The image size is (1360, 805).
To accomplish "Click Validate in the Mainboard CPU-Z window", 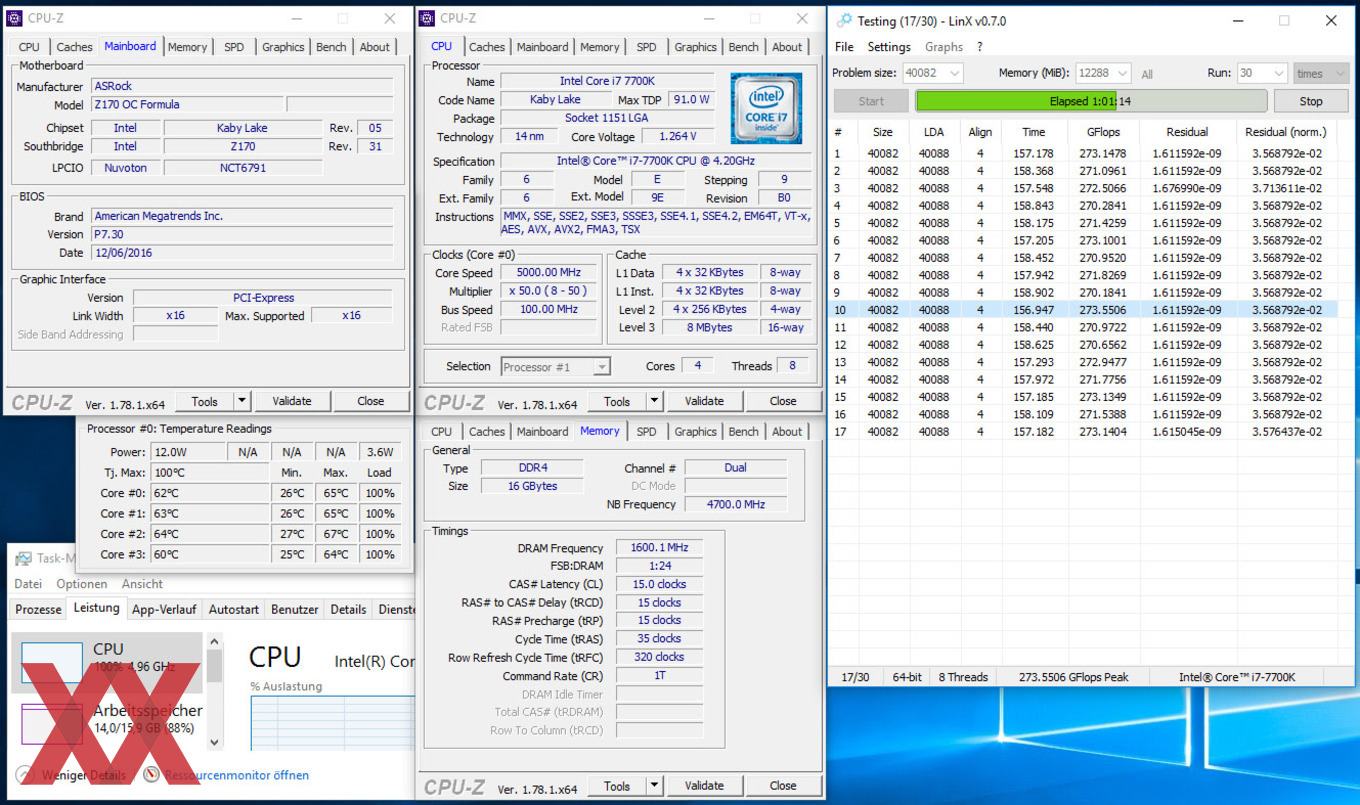I will pos(291,401).
